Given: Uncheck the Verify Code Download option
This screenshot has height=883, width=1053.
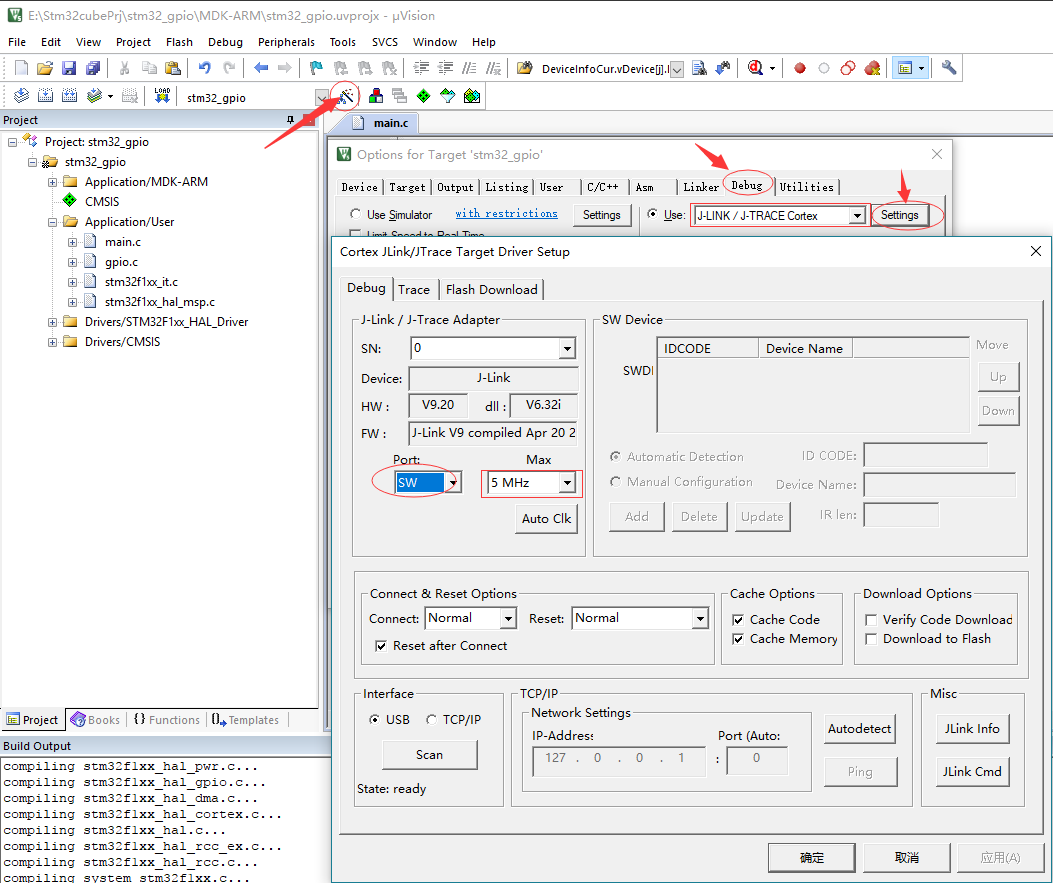Looking at the screenshot, I should pos(871,619).
